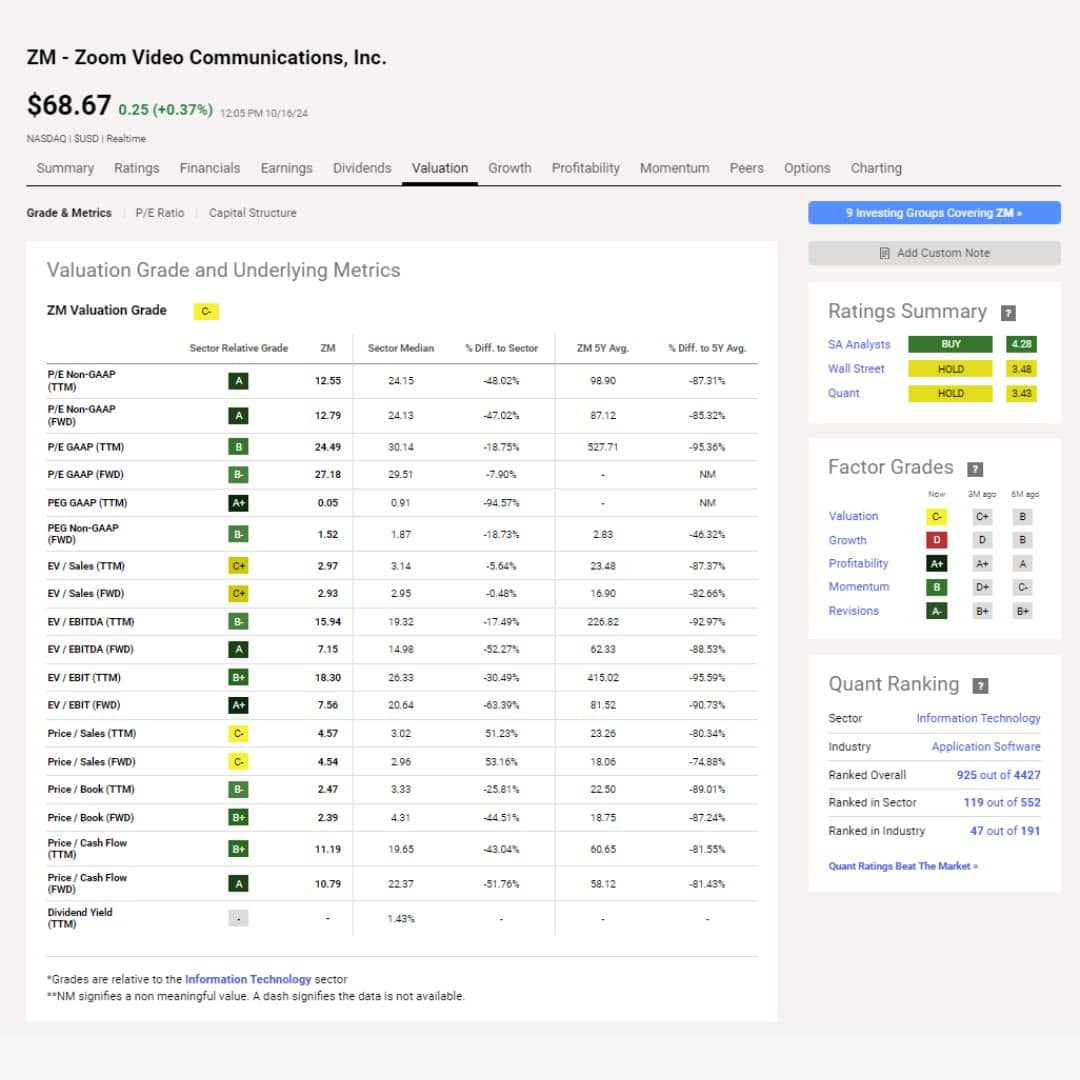Open the P/E Ratio sub-tab
This screenshot has width=1080, height=1080.
point(160,213)
